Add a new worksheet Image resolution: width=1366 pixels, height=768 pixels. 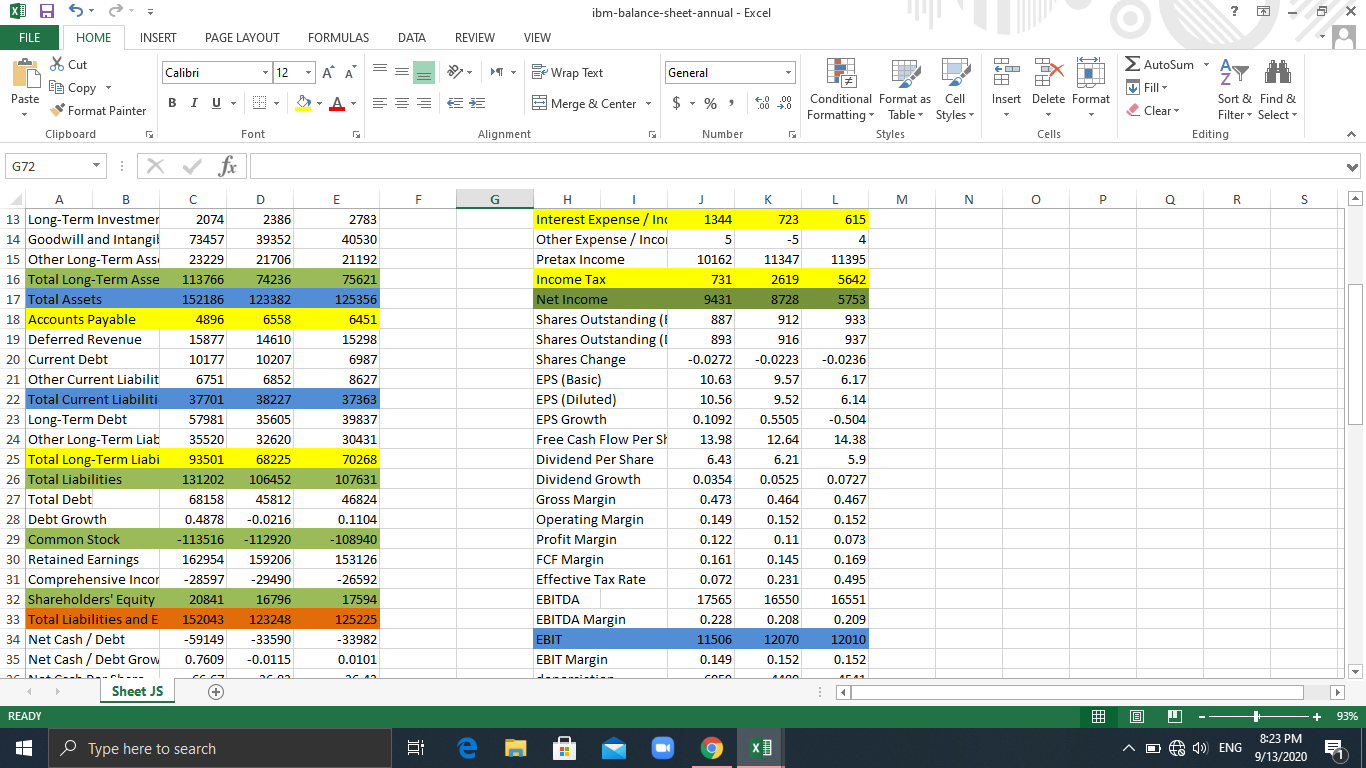pyautogui.click(x=216, y=691)
